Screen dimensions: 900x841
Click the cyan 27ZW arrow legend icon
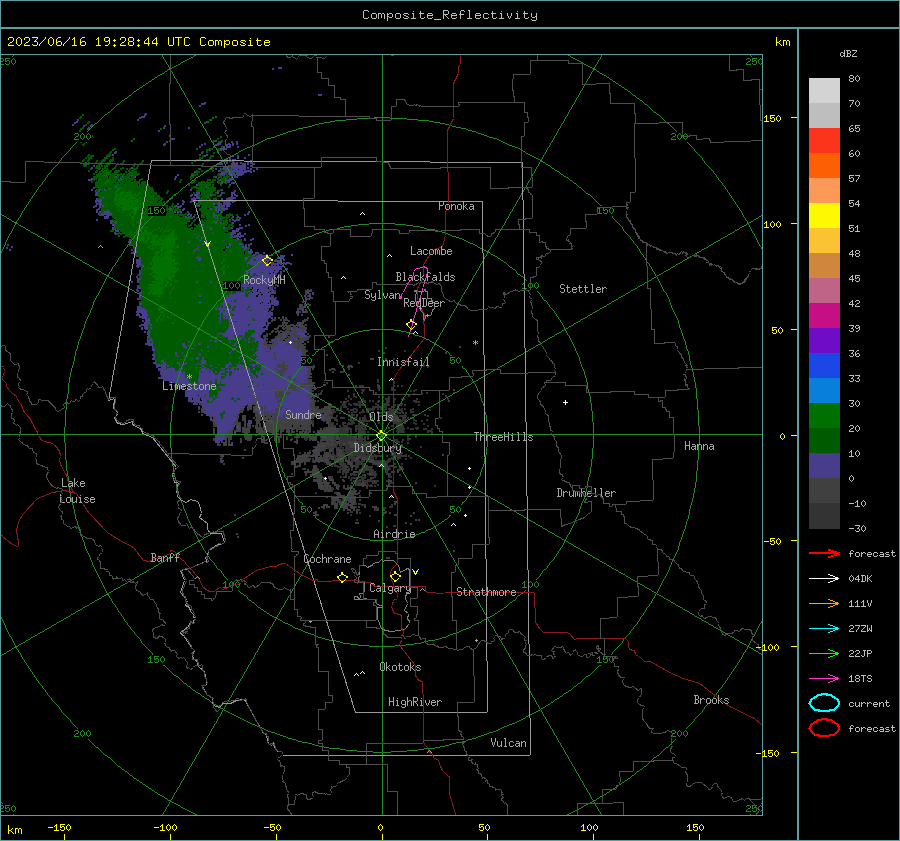tap(824, 629)
